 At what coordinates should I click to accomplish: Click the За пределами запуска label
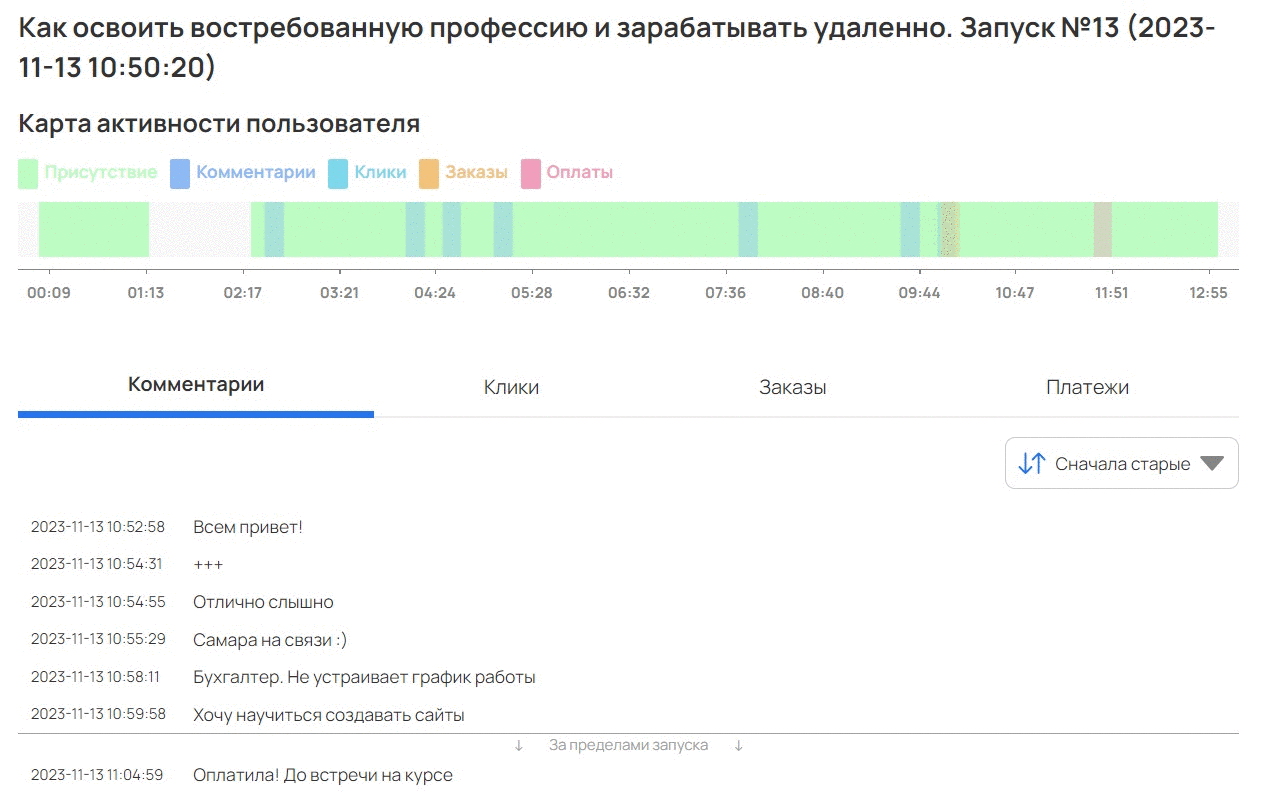pos(628,745)
